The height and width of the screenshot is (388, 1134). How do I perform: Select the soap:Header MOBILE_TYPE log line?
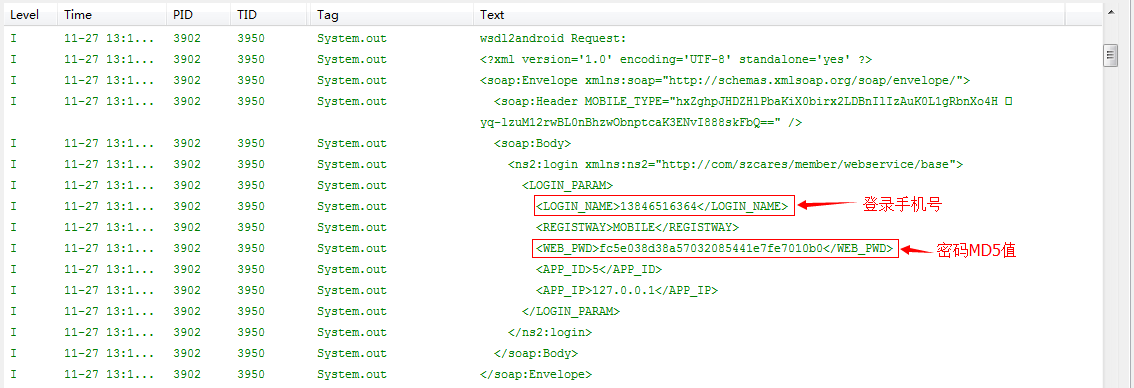tap(752, 101)
